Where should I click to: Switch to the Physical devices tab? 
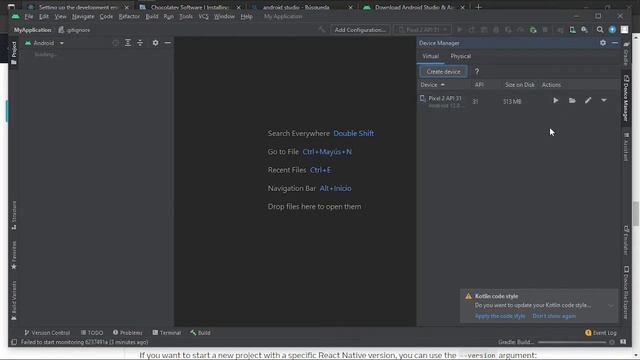point(460,56)
